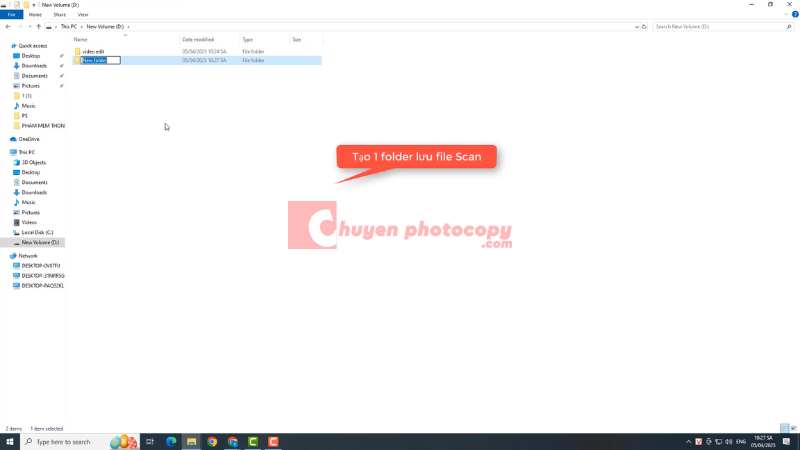
Task: Click the Back navigation arrow
Action: click(8, 27)
